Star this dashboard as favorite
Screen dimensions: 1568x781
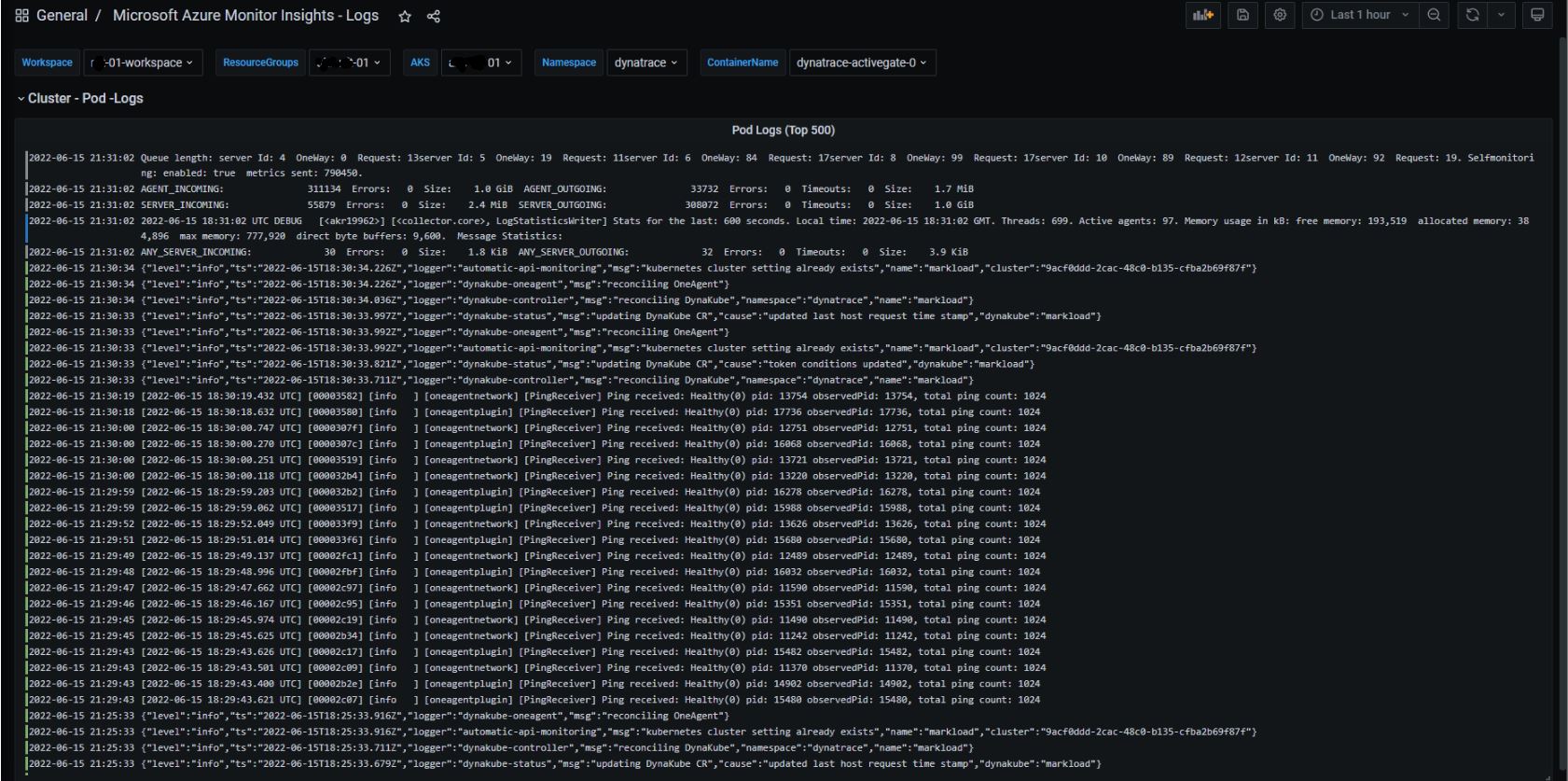[405, 16]
